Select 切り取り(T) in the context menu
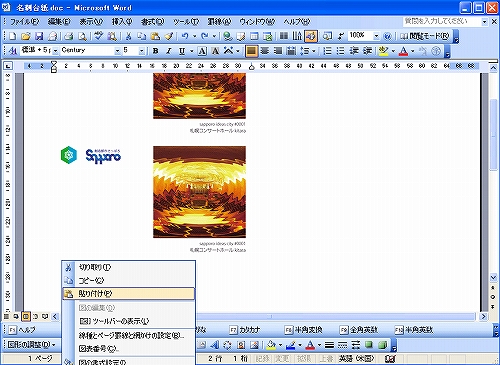500x365 pixels. [x=128, y=267]
